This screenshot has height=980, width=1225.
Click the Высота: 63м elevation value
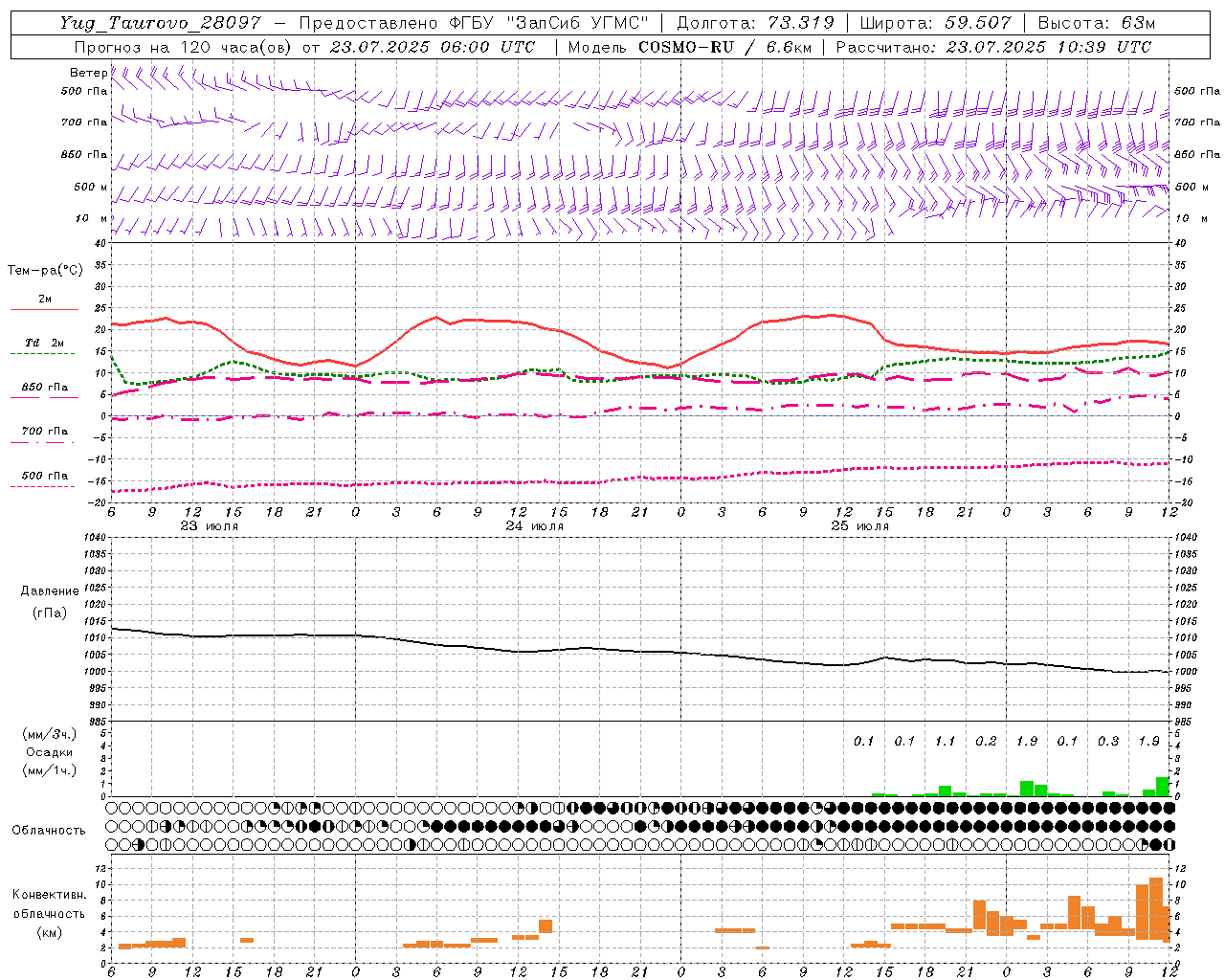click(x=1096, y=23)
